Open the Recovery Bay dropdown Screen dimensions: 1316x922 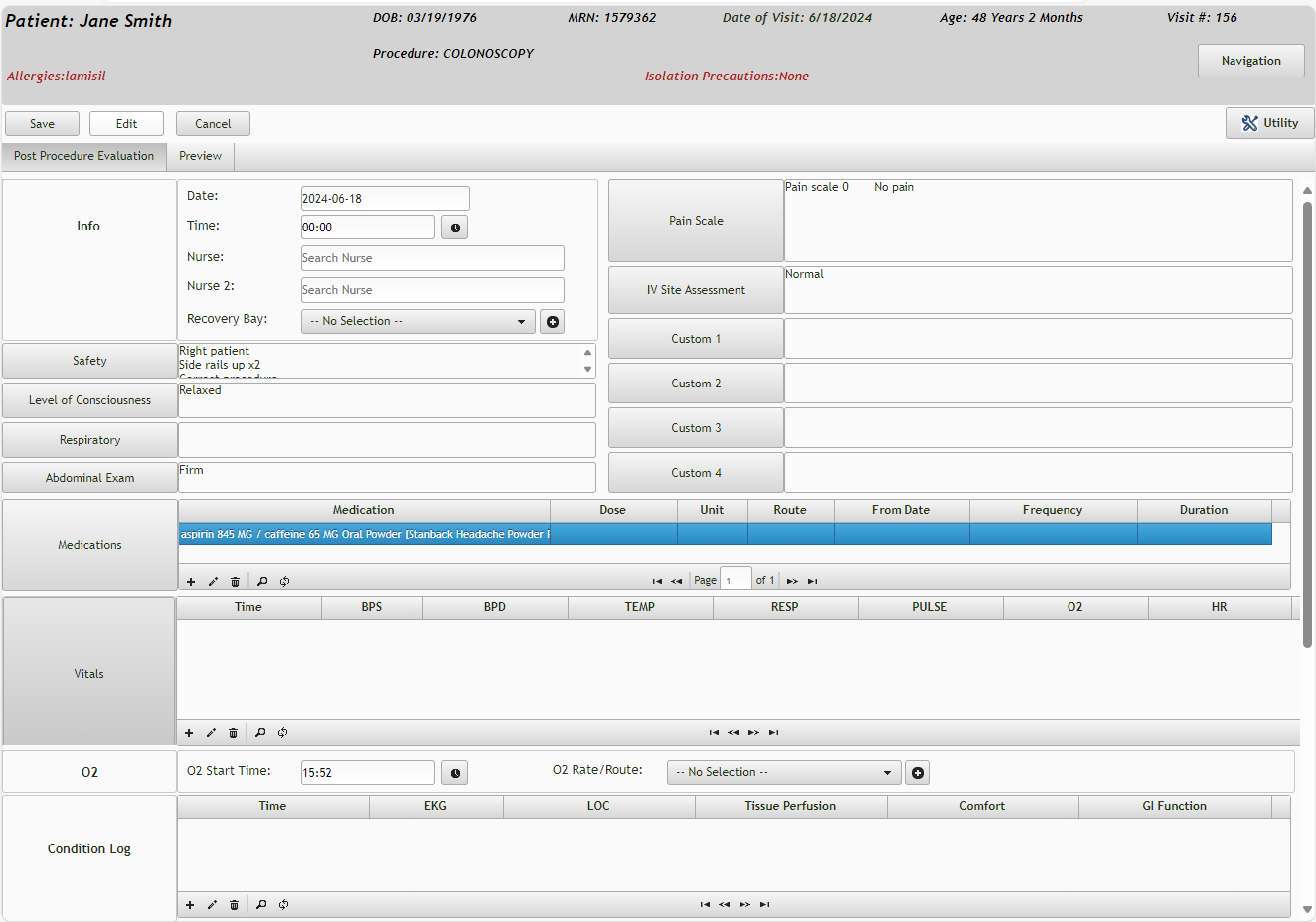[x=417, y=322]
